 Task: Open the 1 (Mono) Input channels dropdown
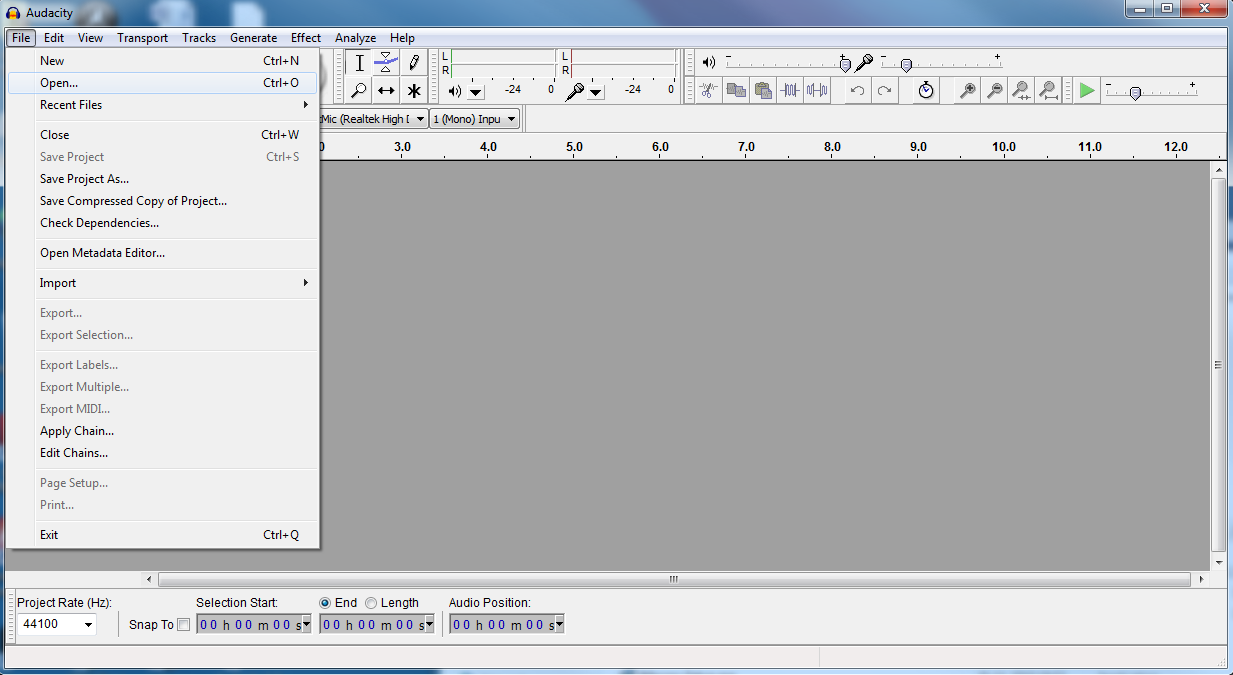coord(512,119)
